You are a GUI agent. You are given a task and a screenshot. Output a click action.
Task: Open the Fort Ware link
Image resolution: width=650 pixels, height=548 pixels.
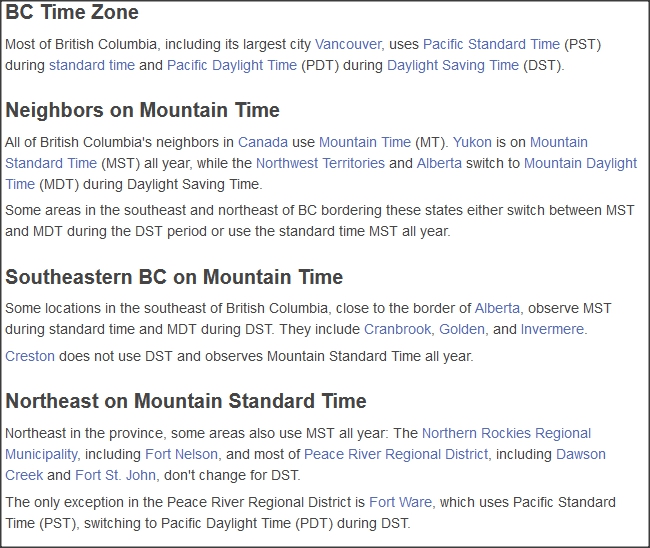400,502
